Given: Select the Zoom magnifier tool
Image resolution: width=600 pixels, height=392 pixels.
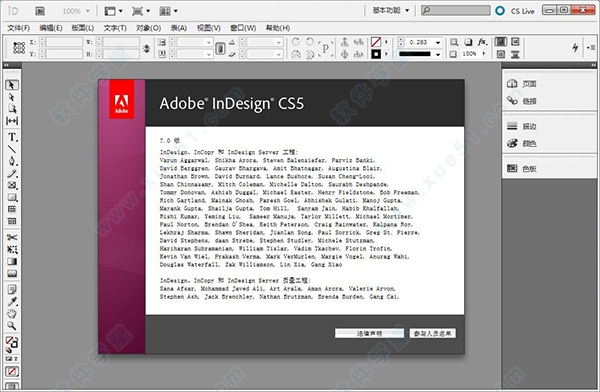Looking at the screenshot, I should pos(12,326).
